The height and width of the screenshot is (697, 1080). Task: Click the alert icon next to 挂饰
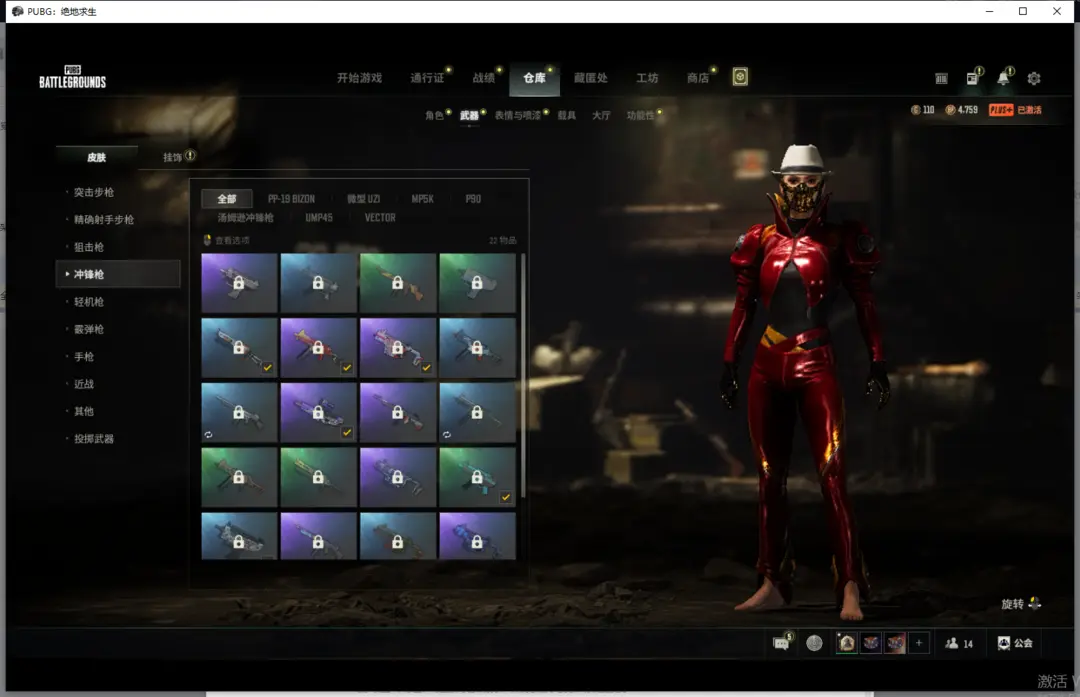190,156
